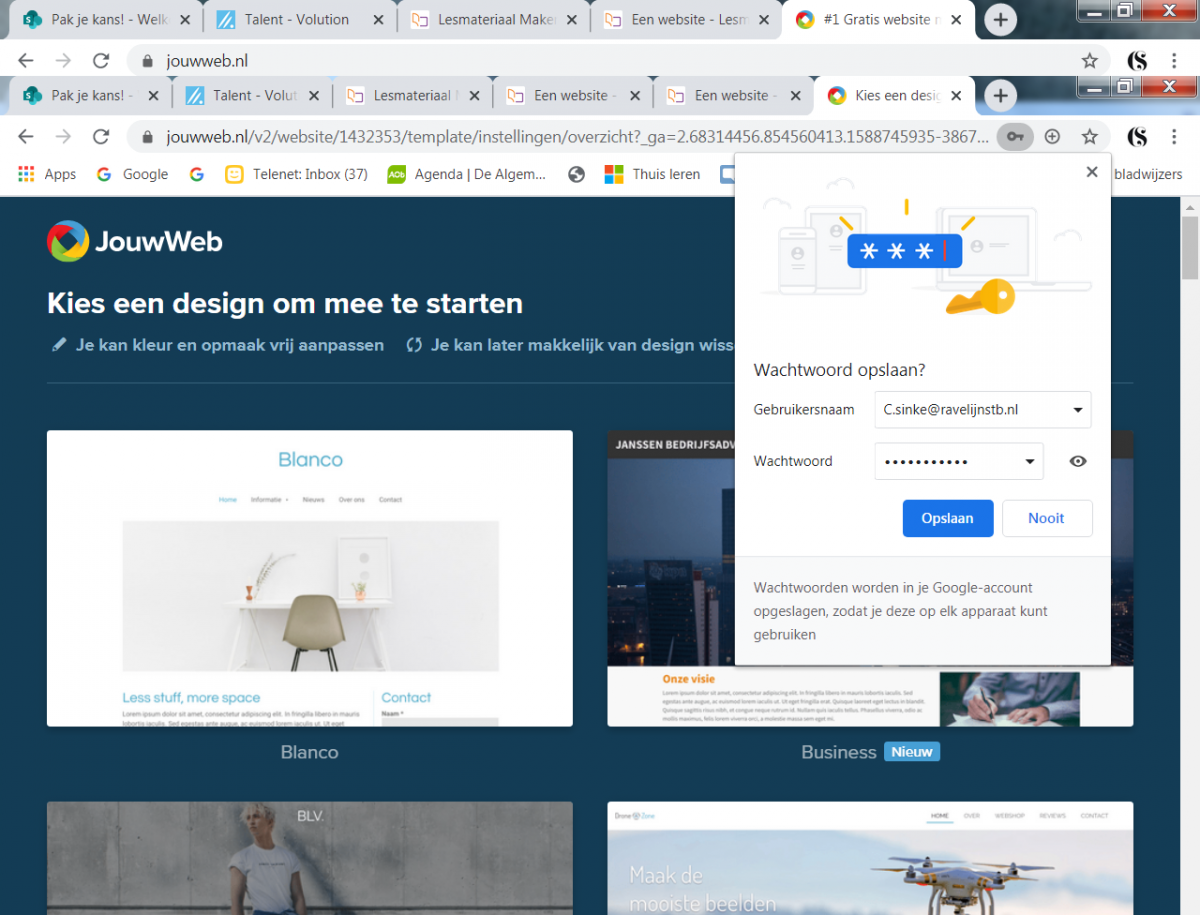The image size is (1200, 915).
Task: Click the key password manager icon
Action: tap(1015, 136)
